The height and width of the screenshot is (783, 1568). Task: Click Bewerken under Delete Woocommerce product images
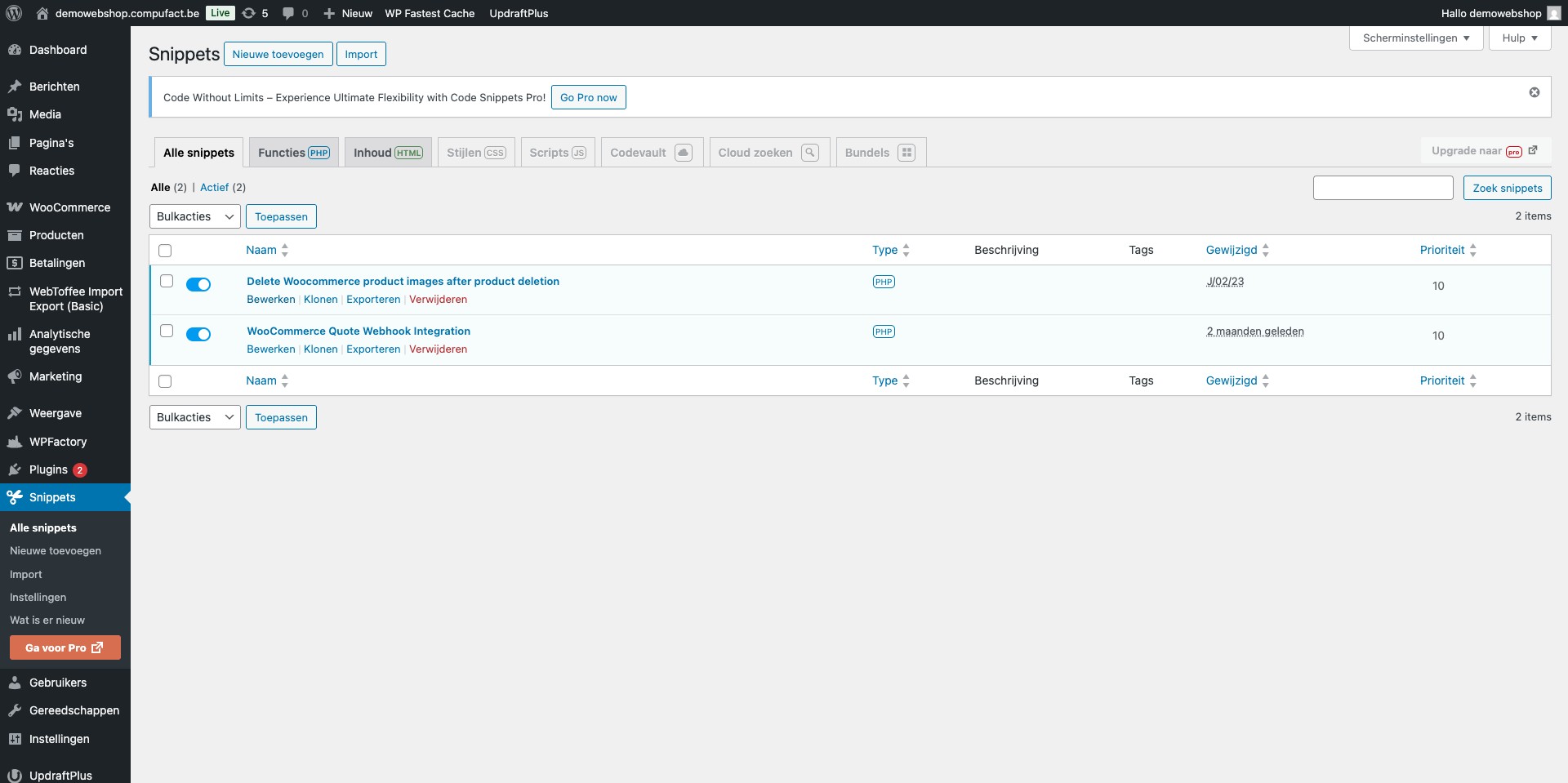[271, 299]
